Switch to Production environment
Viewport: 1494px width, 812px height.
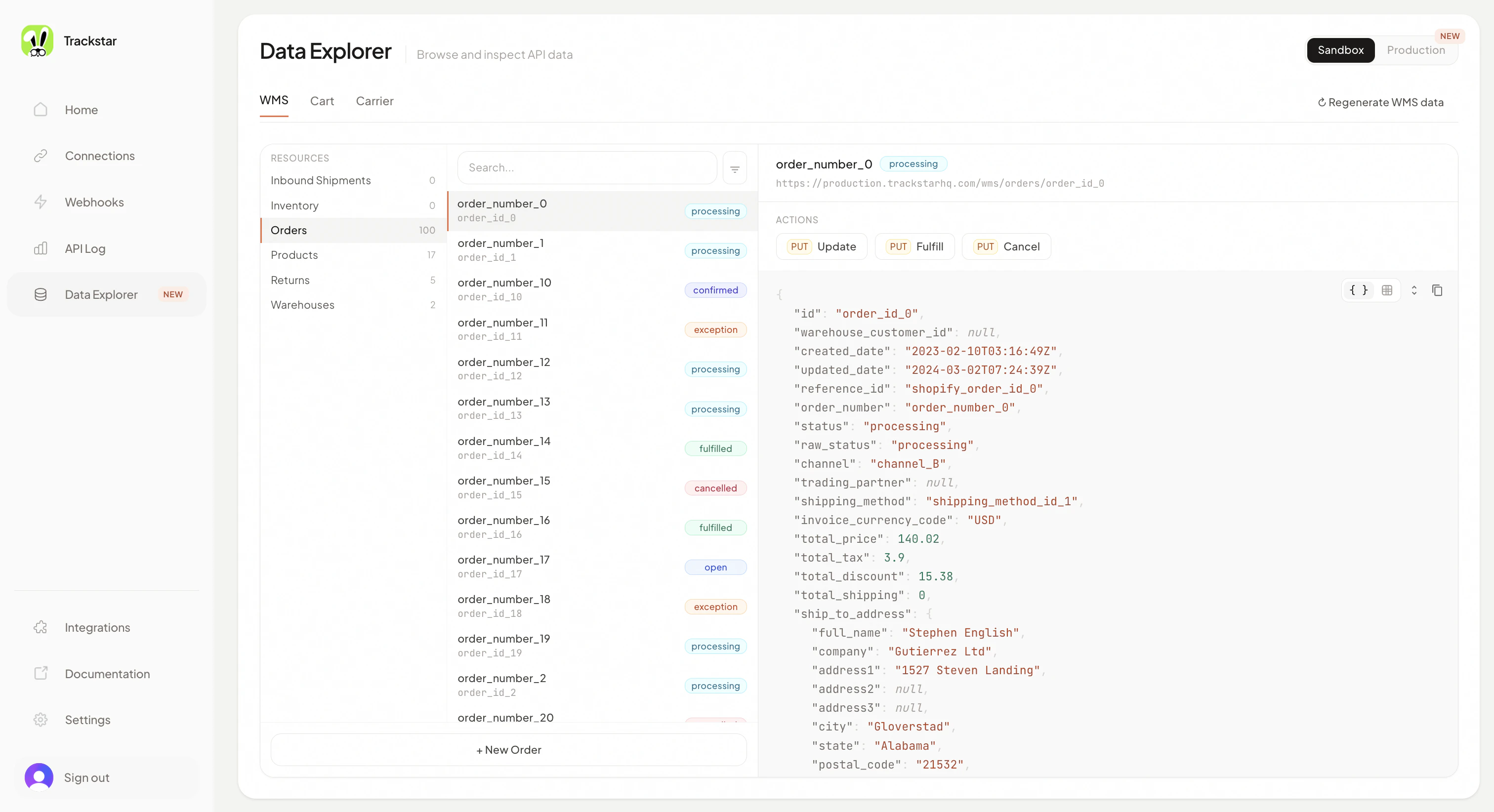1416,50
